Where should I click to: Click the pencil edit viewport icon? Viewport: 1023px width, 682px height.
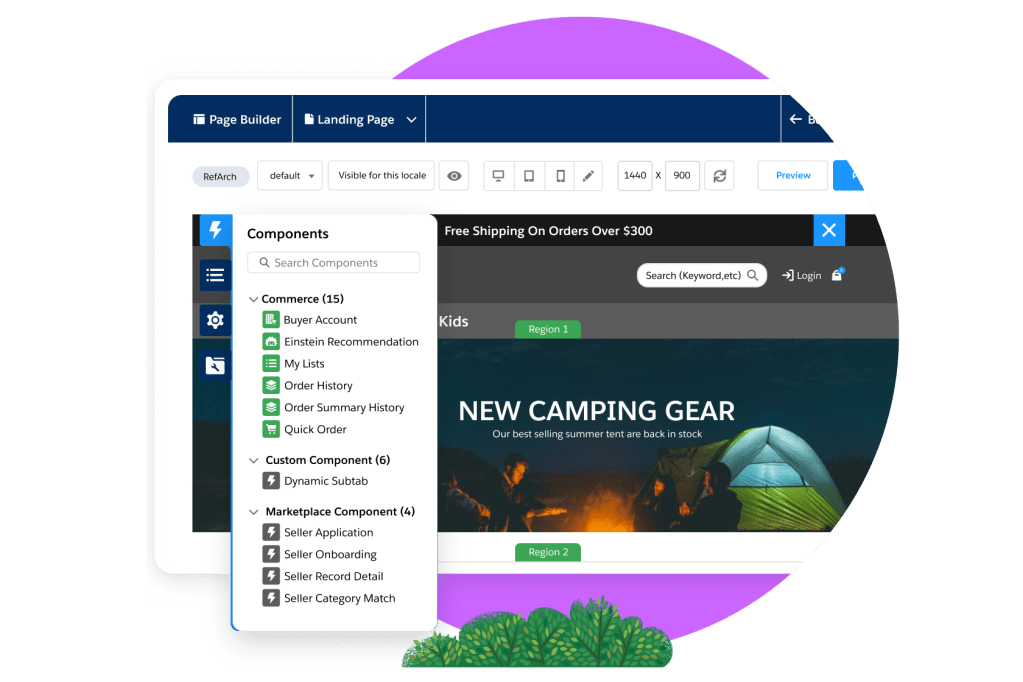[588, 176]
